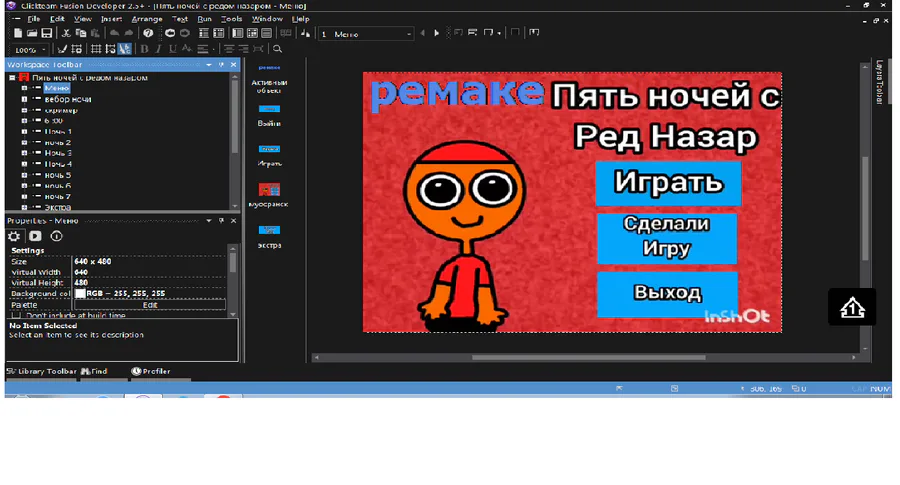Toggle the grid display icon
Viewport: 900px width, 485px height.
tap(96, 49)
